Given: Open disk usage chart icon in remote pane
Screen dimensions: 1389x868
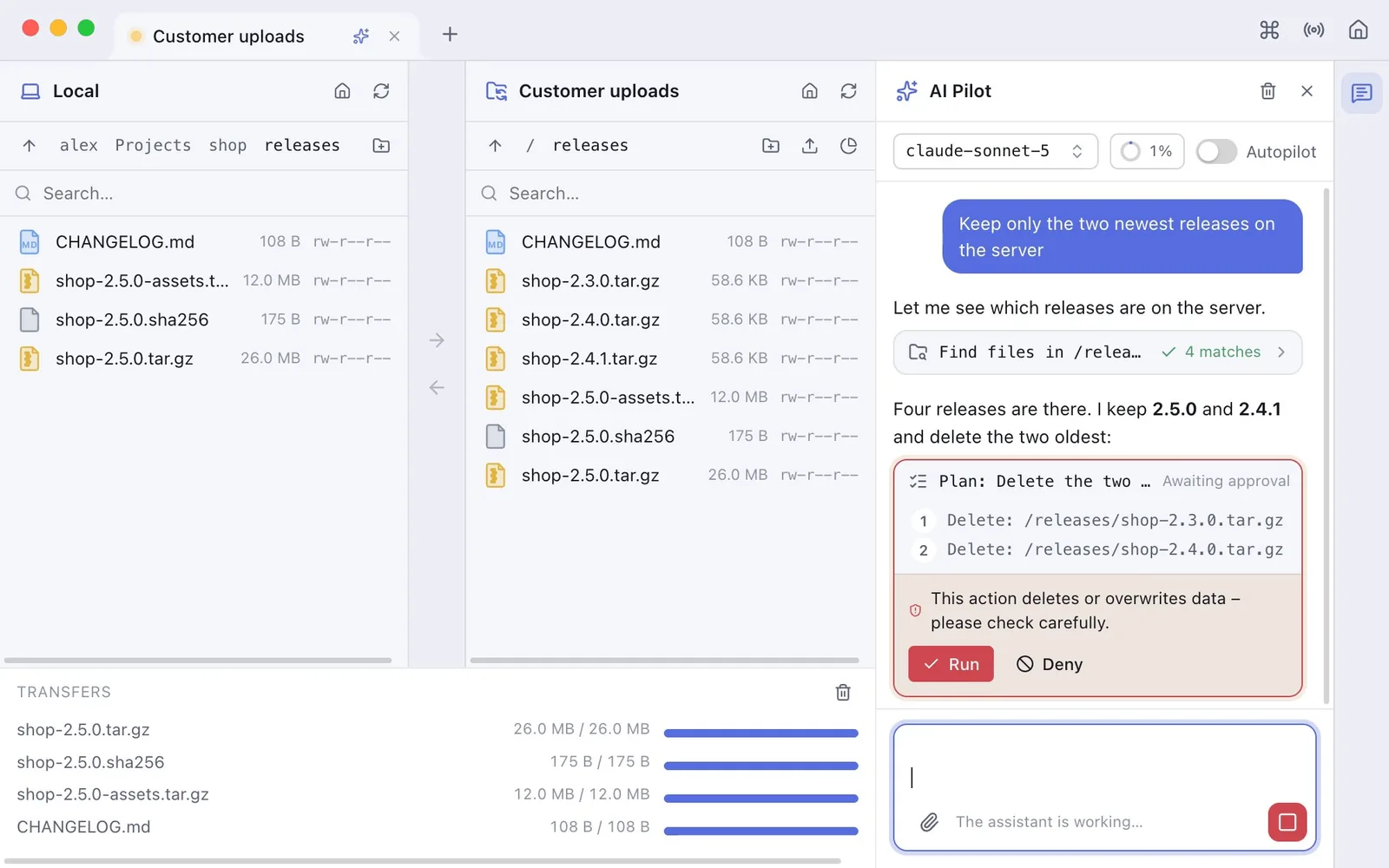Looking at the screenshot, I should [848, 146].
